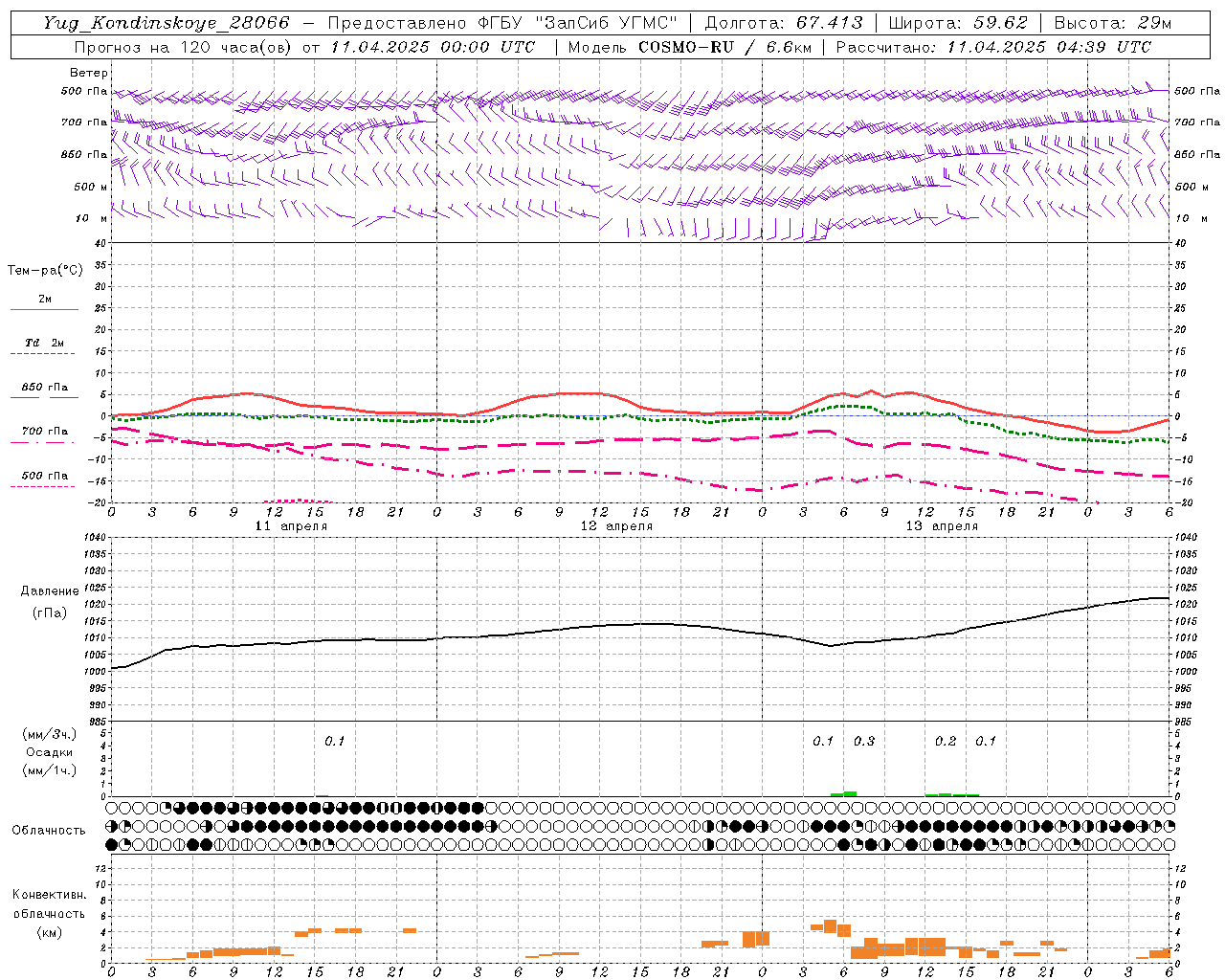Screen dimensions: 1225x980
Task: Click the Осадки precipitation label
Action: pyautogui.click(x=50, y=752)
